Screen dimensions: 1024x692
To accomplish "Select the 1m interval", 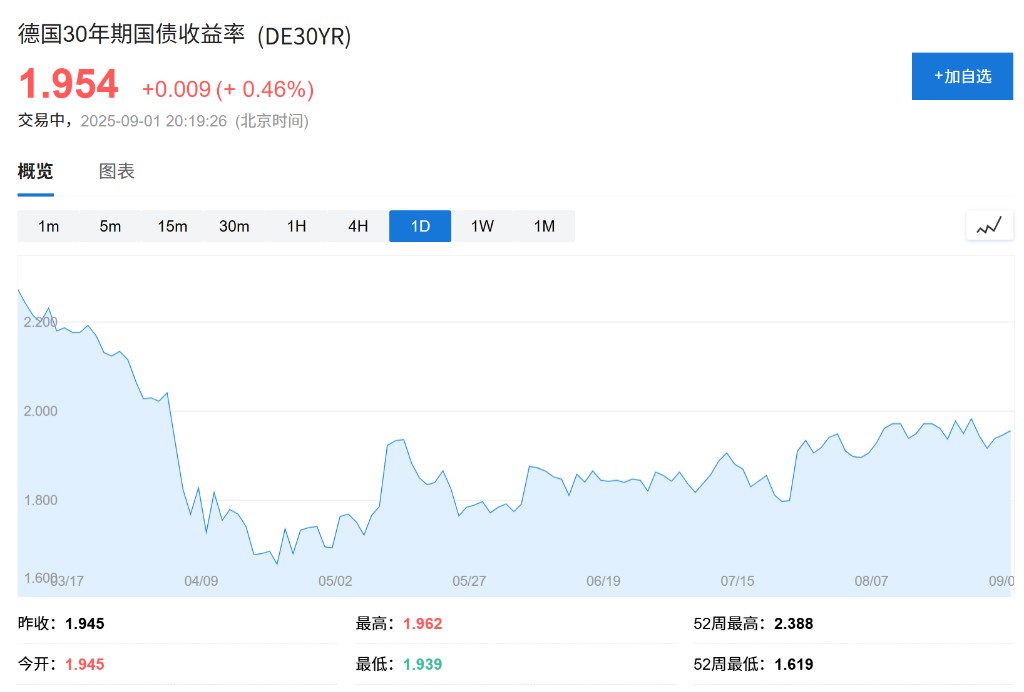I will pos(48,226).
